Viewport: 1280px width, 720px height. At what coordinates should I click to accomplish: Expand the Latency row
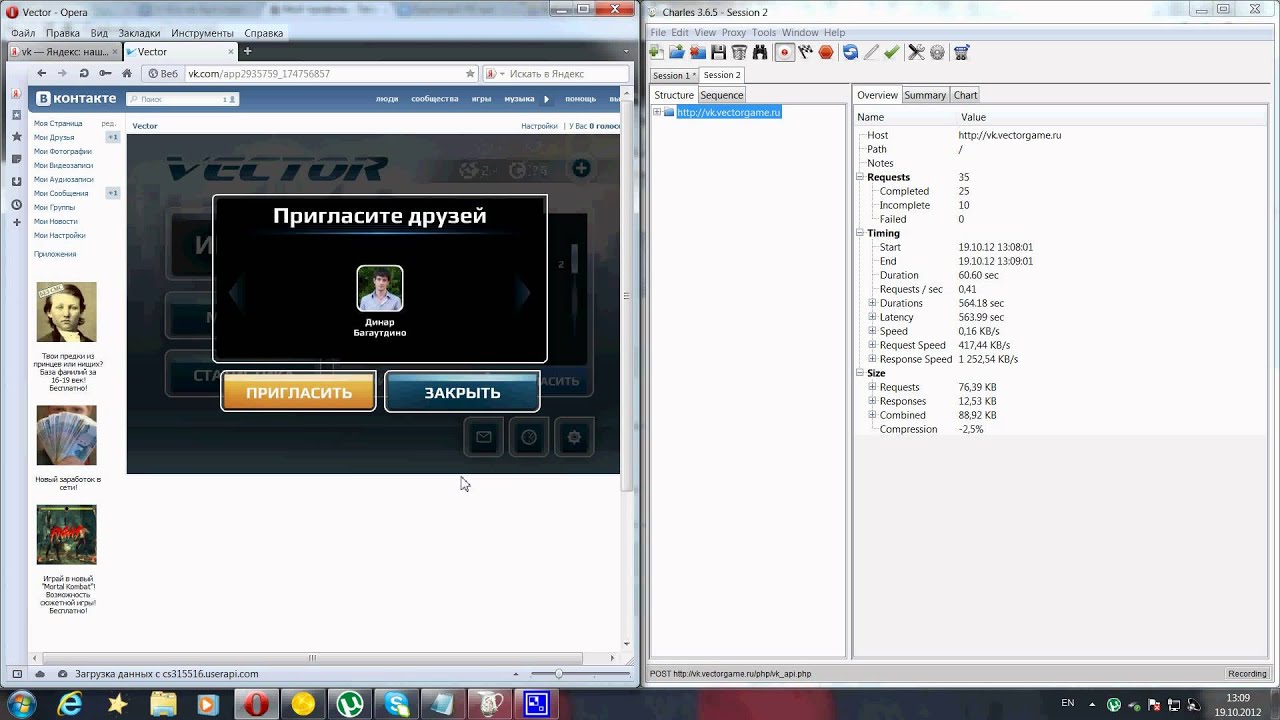click(872, 317)
